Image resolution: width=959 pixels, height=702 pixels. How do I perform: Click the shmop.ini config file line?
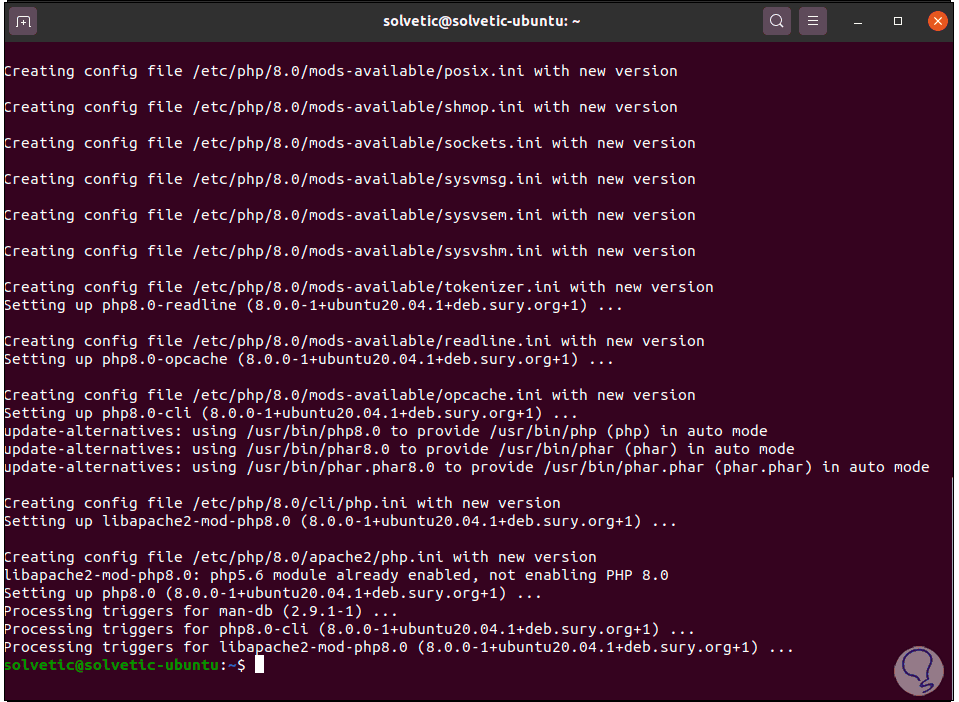coord(340,107)
